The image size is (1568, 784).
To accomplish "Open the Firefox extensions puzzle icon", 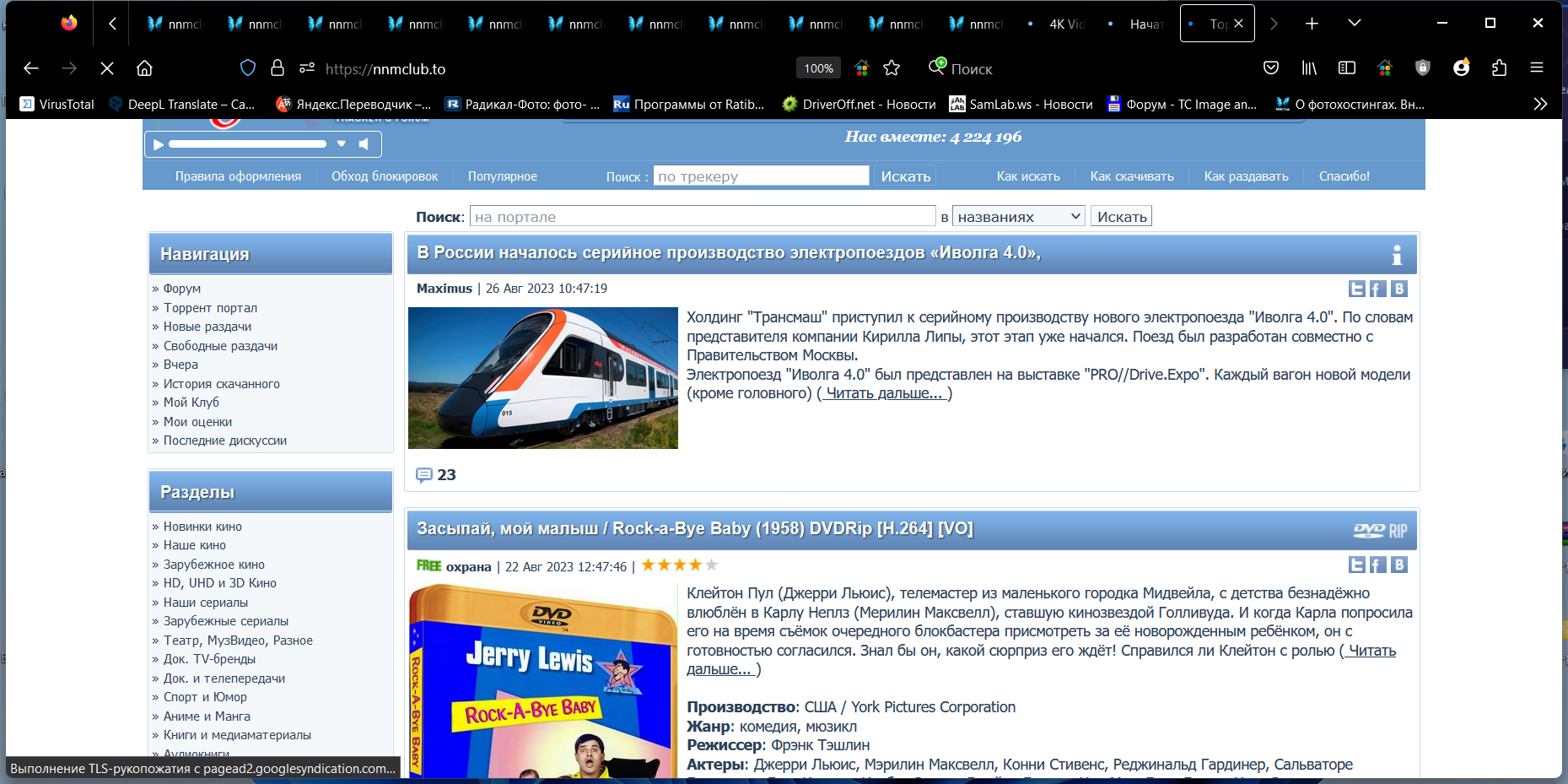I will click(x=1499, y=68).
